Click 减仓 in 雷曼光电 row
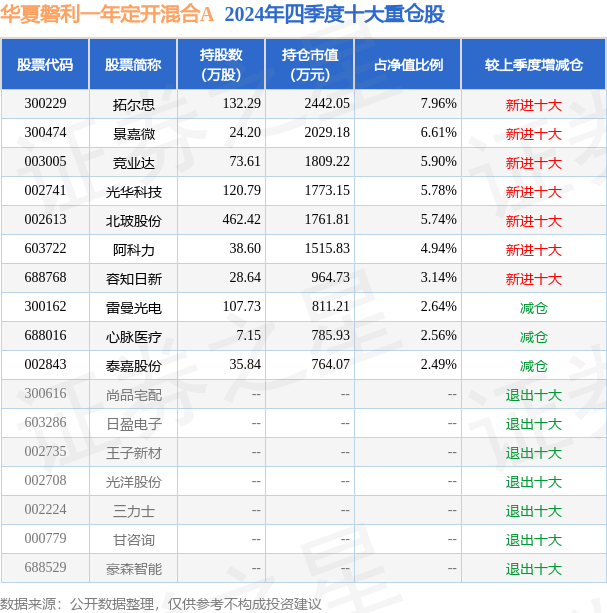Viewport: 607px width, 613px height. [x=534, y=308]
